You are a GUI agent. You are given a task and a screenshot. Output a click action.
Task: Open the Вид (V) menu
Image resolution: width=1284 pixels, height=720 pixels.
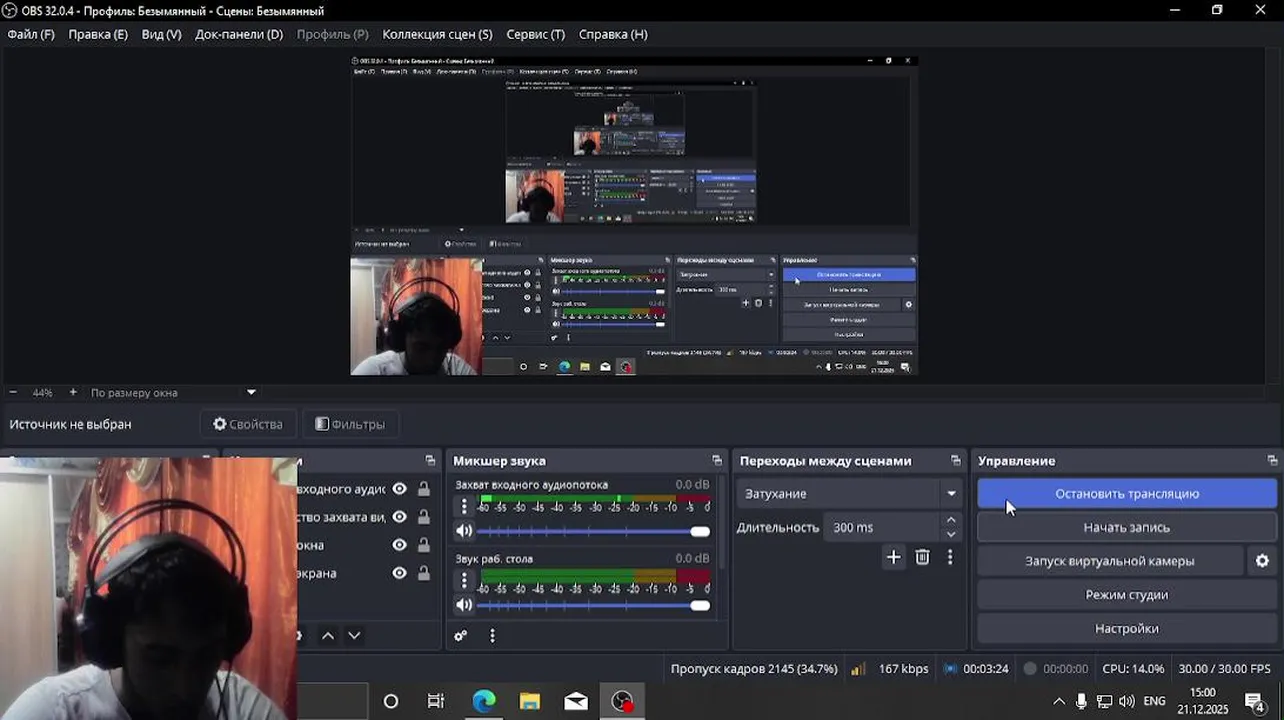(161, 34)
